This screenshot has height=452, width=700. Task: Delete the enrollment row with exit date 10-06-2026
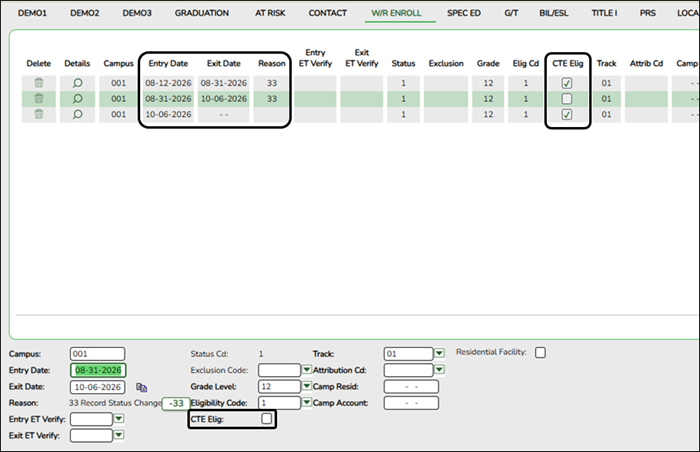click(39, 99)
